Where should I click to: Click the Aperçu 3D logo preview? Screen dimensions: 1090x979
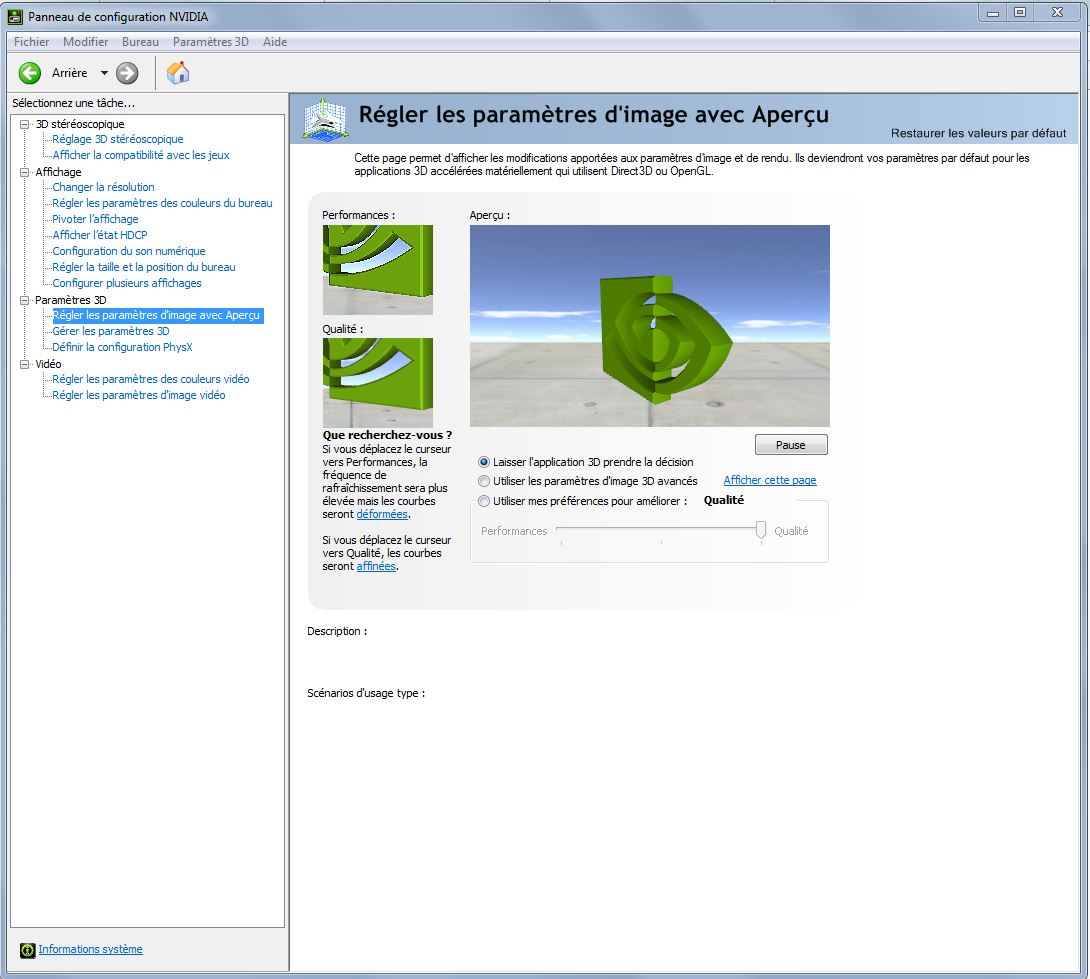click(x=649, y=325)
